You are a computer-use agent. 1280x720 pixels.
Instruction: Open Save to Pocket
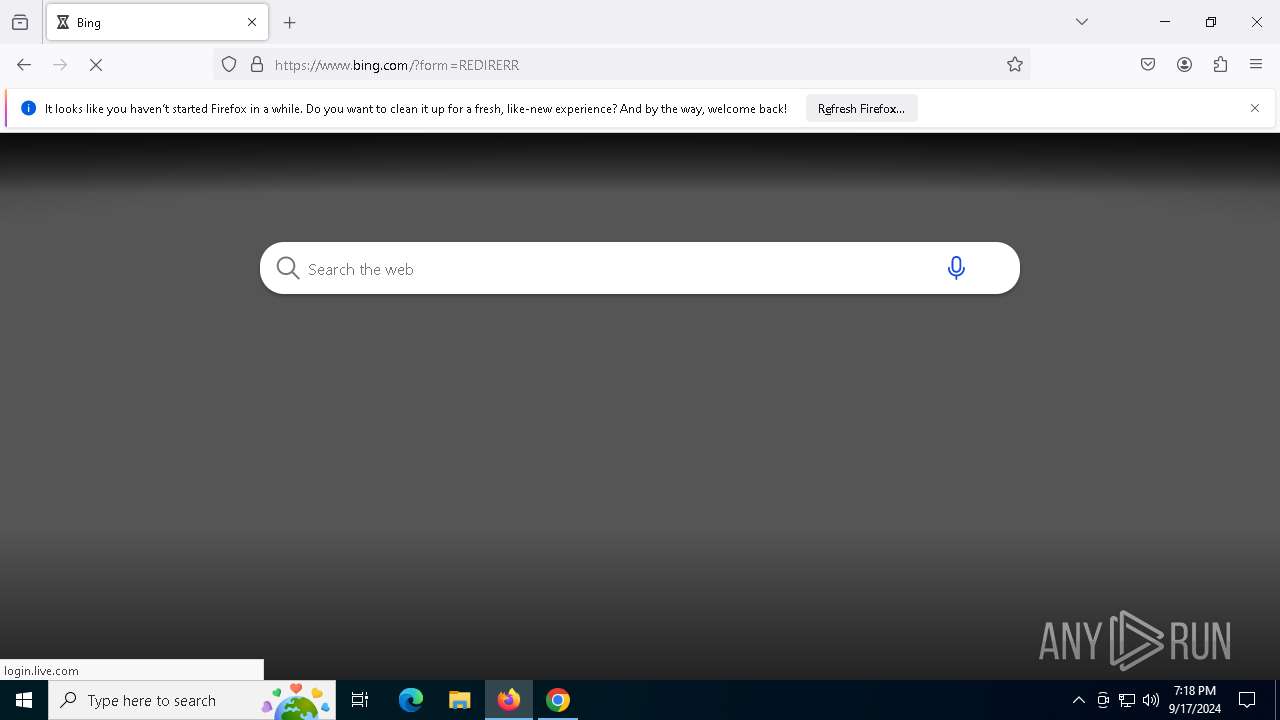click(1148, 65)
